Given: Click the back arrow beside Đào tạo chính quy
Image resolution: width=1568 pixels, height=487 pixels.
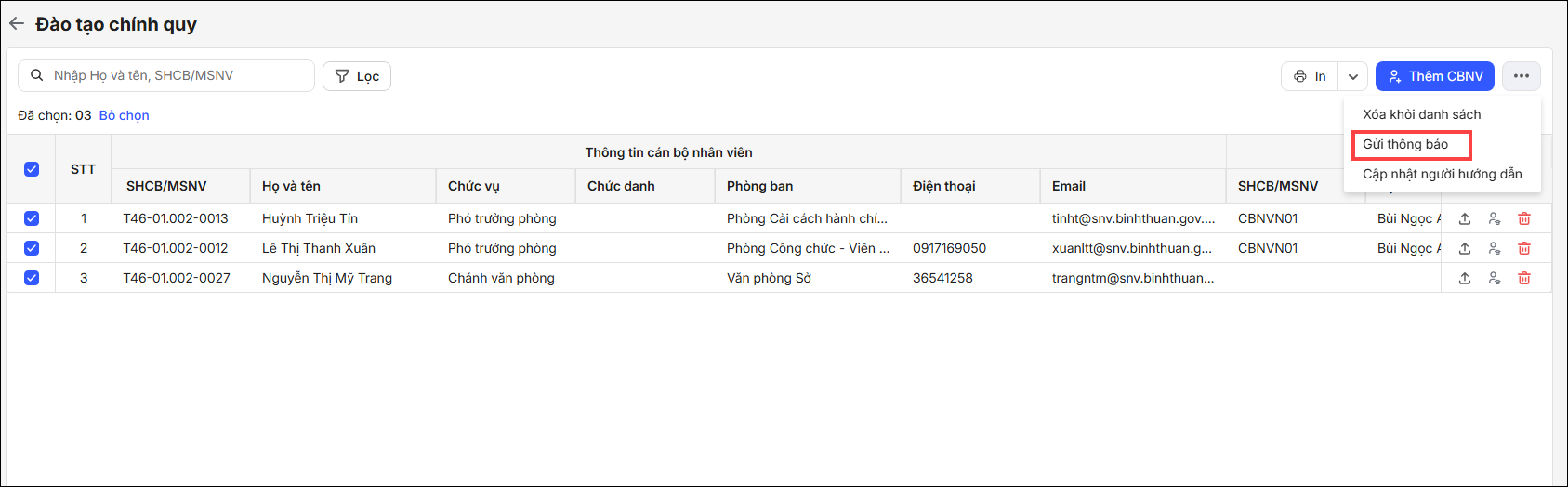Looking at the screenshot, I should click(17, 24).
